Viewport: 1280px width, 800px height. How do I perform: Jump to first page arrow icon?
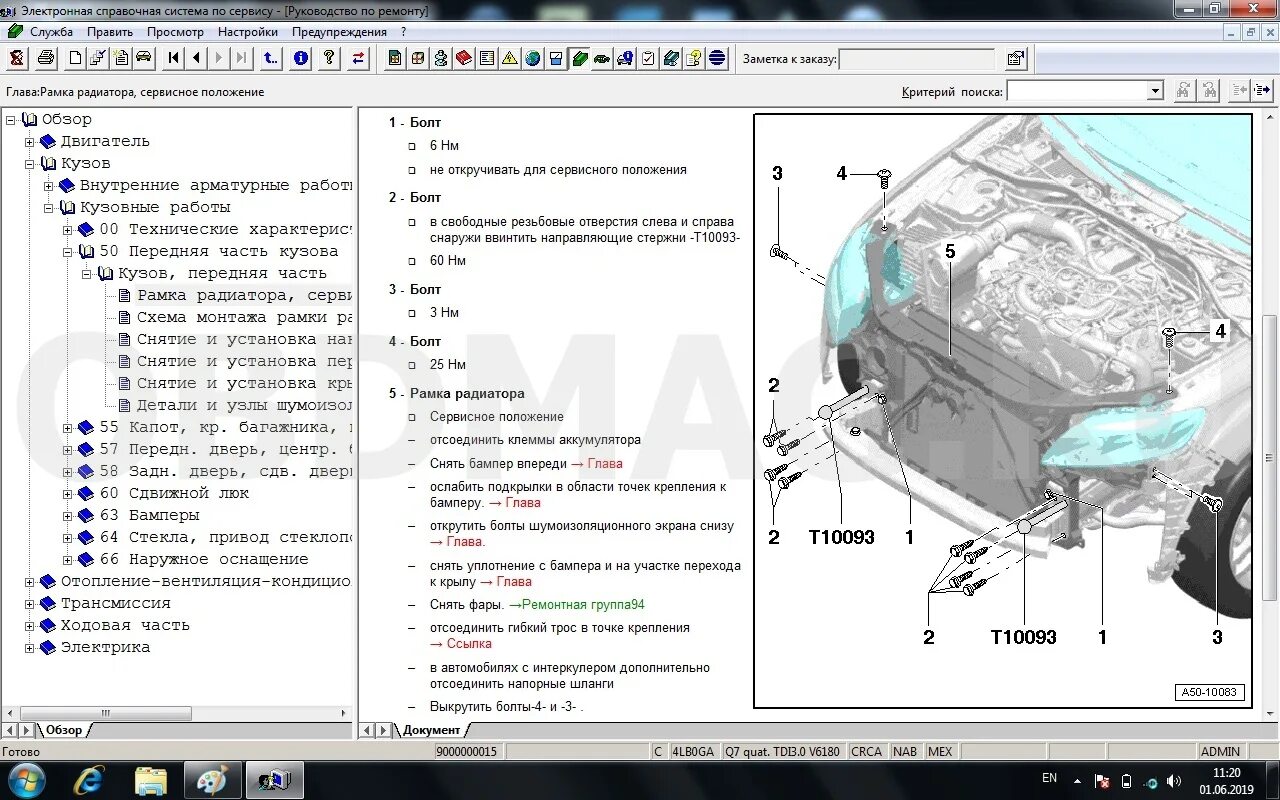[174, 58]
